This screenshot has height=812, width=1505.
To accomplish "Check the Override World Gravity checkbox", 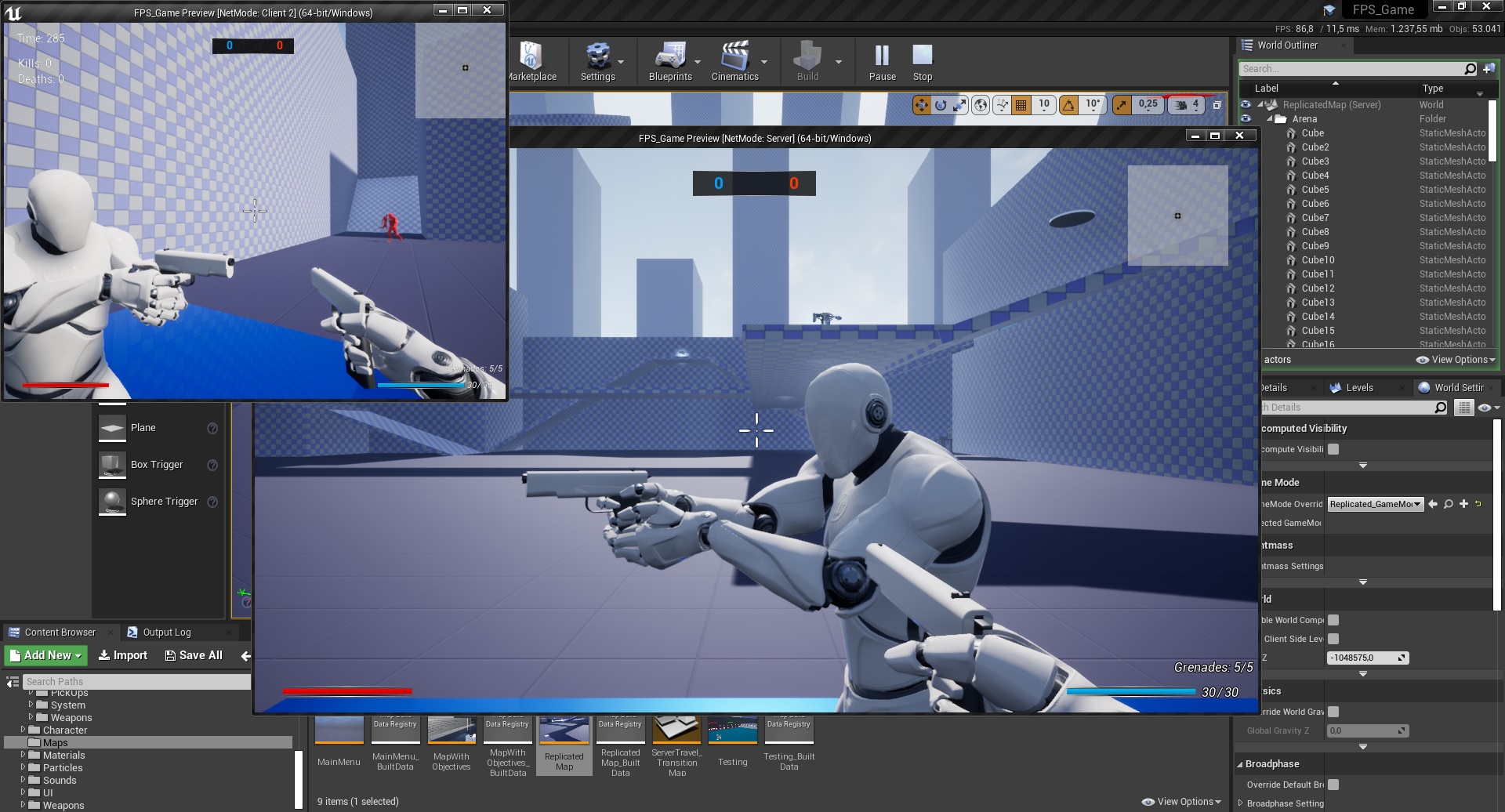I will tap(1333, 712).
